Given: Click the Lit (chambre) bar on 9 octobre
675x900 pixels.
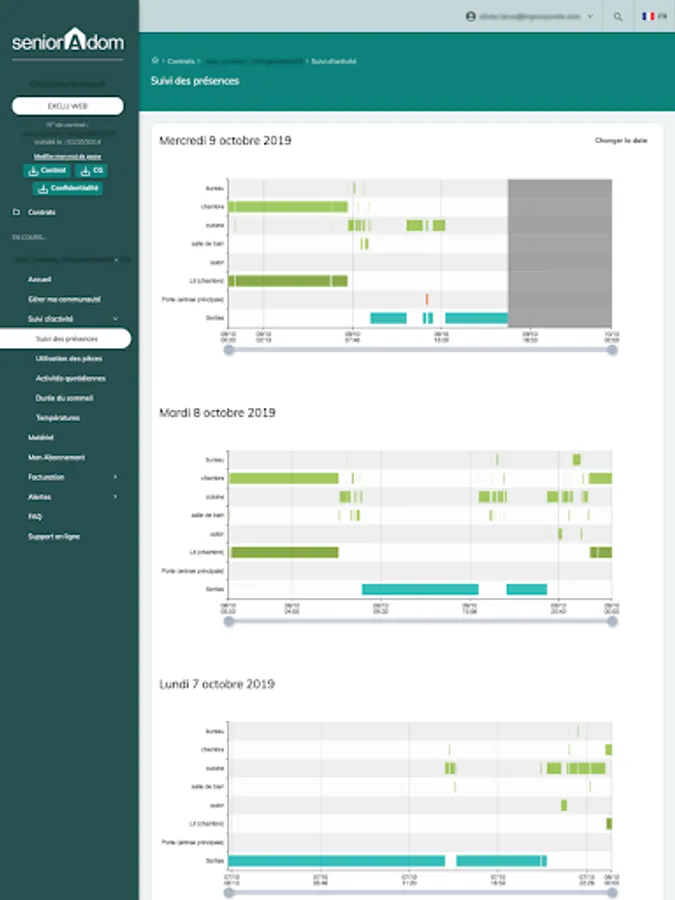Looking at the screenshot, I should 288,281.
